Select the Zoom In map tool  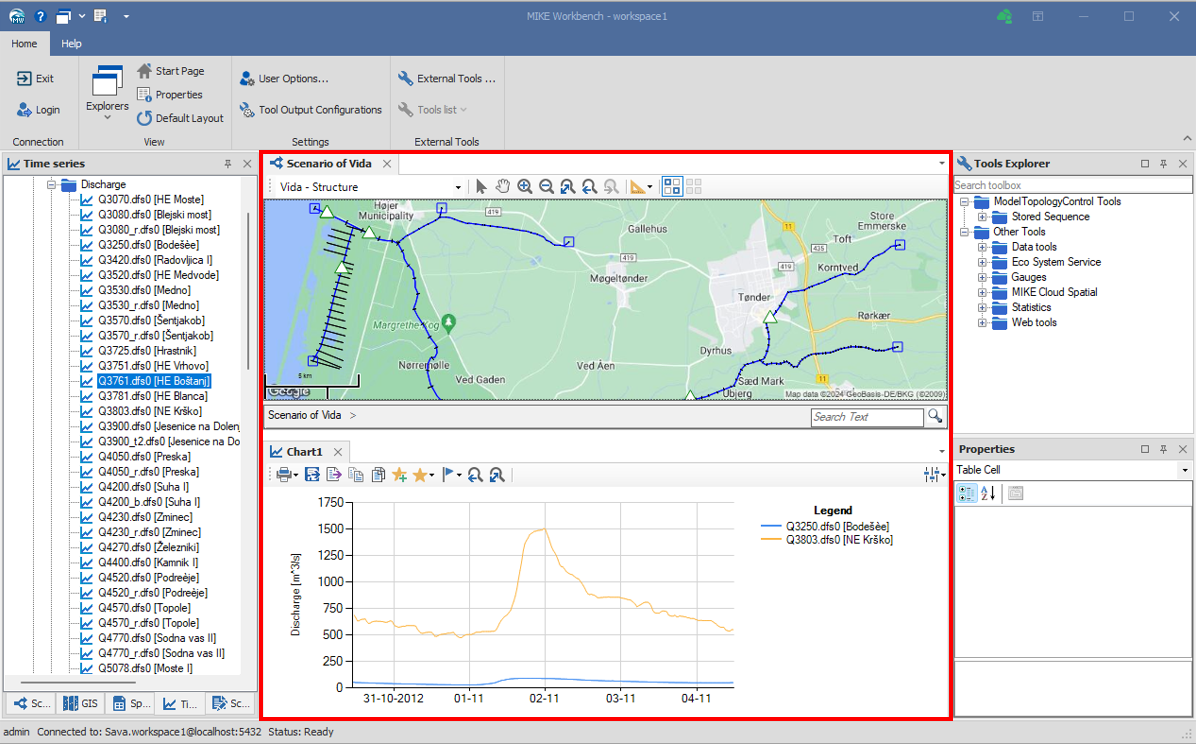[524, 187]
